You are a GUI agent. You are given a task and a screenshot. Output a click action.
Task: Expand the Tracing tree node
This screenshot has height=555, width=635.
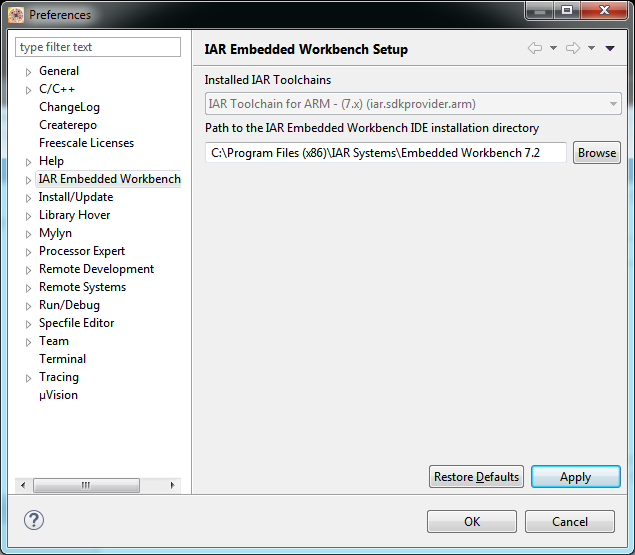pyautogui.click(x=28, y=378)
